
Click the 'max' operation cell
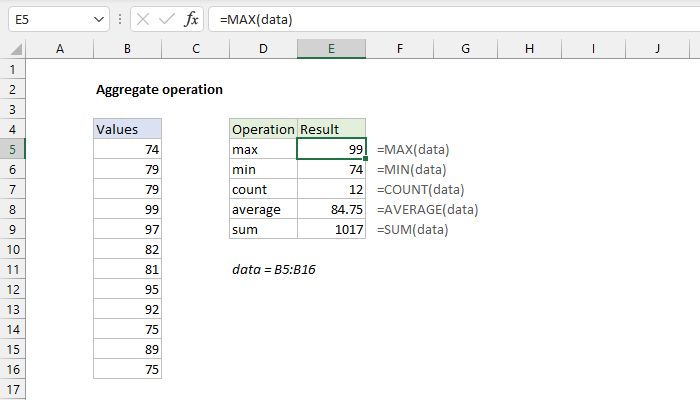263,149
